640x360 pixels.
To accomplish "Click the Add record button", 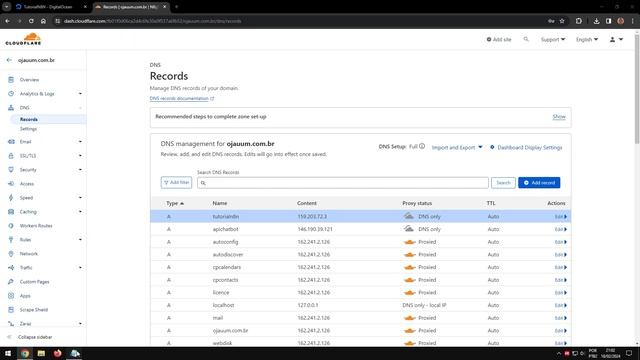I will coord(539,183).
